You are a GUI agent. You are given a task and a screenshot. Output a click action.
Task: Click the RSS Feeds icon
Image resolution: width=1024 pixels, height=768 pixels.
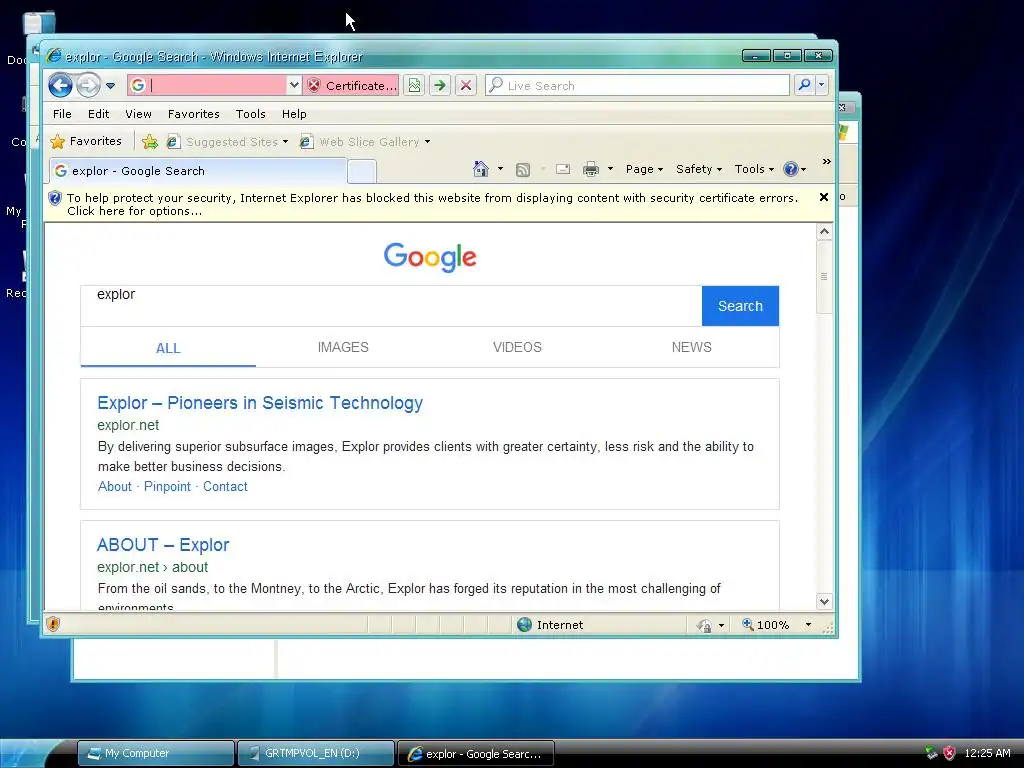pos(522,170)
